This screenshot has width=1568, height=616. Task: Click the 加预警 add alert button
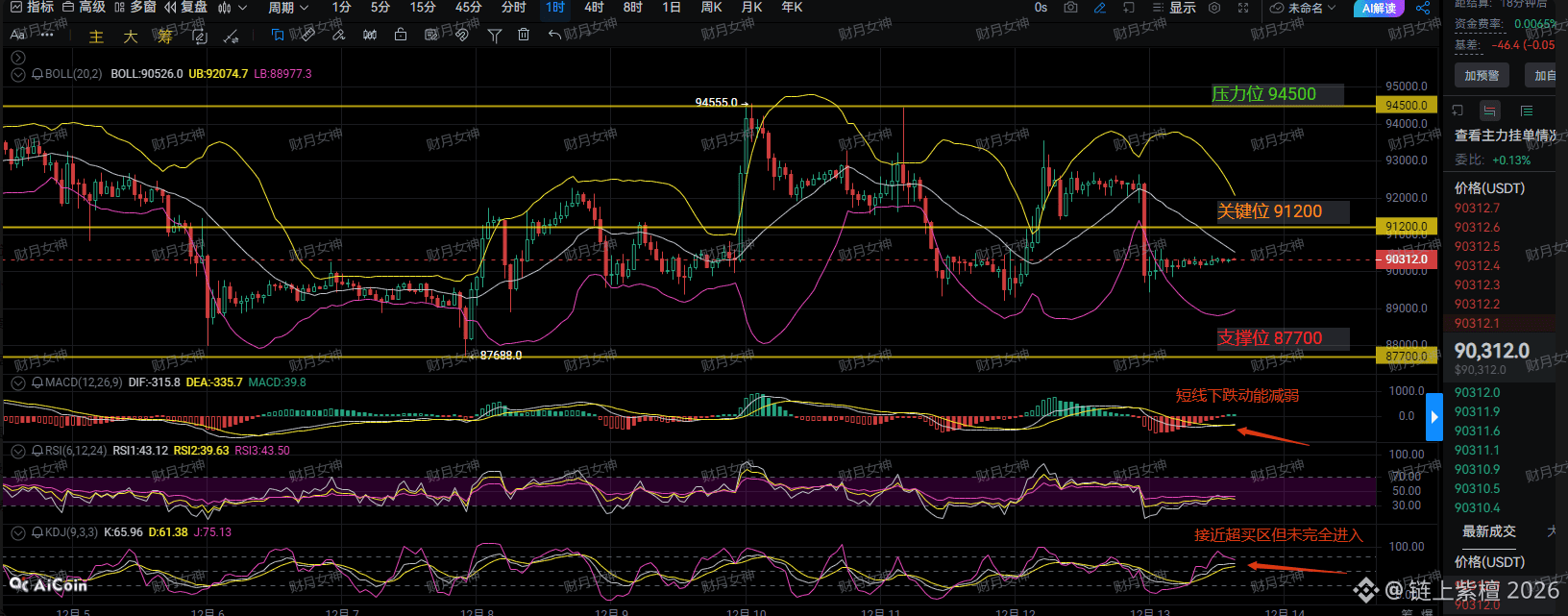pos(1481,76)
